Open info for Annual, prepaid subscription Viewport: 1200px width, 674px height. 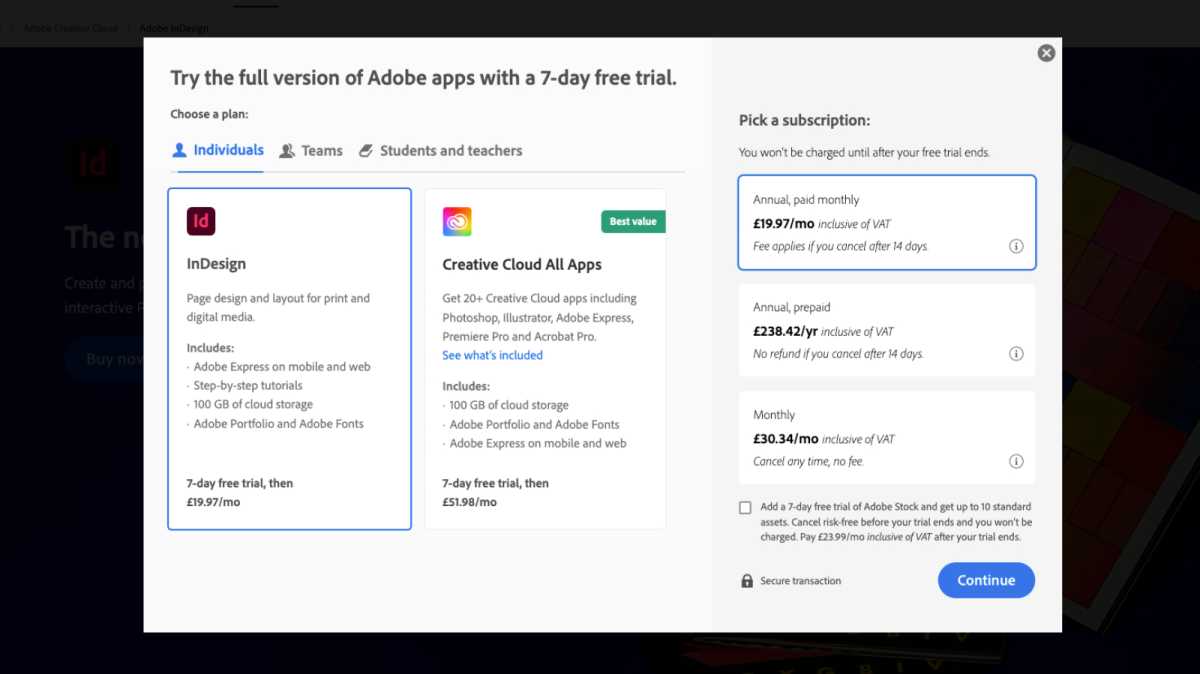(1016, 354)
